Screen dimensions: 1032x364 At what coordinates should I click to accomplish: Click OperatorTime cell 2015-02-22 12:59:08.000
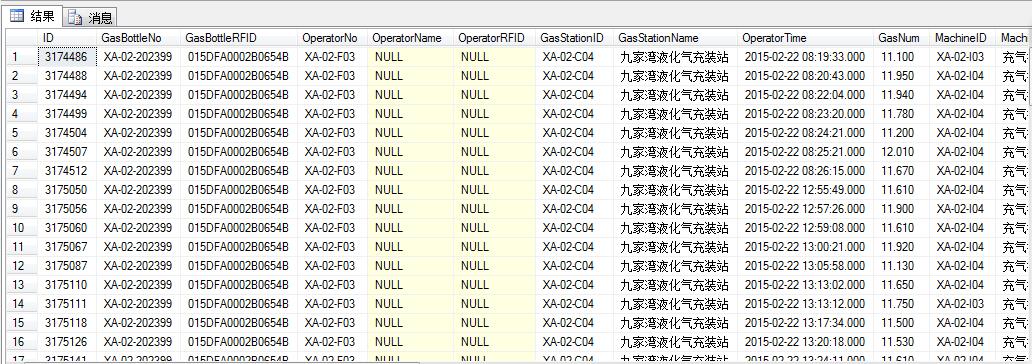(x=806, y=228)
